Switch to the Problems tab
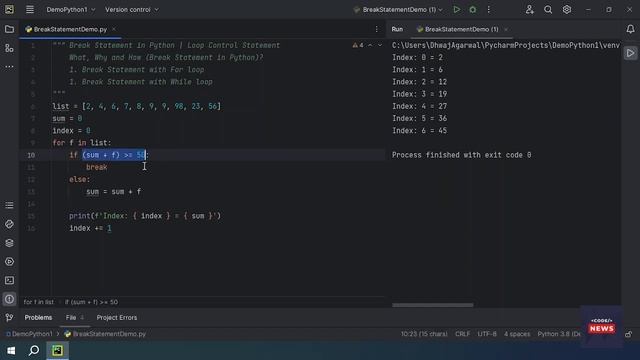Screen dimensions: 640x360 tap(38, 318)
